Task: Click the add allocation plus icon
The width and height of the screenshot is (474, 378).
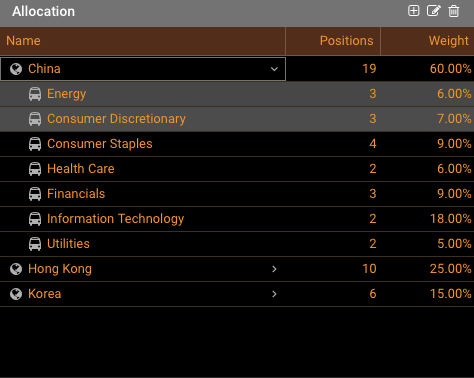Action: [413, 11]
